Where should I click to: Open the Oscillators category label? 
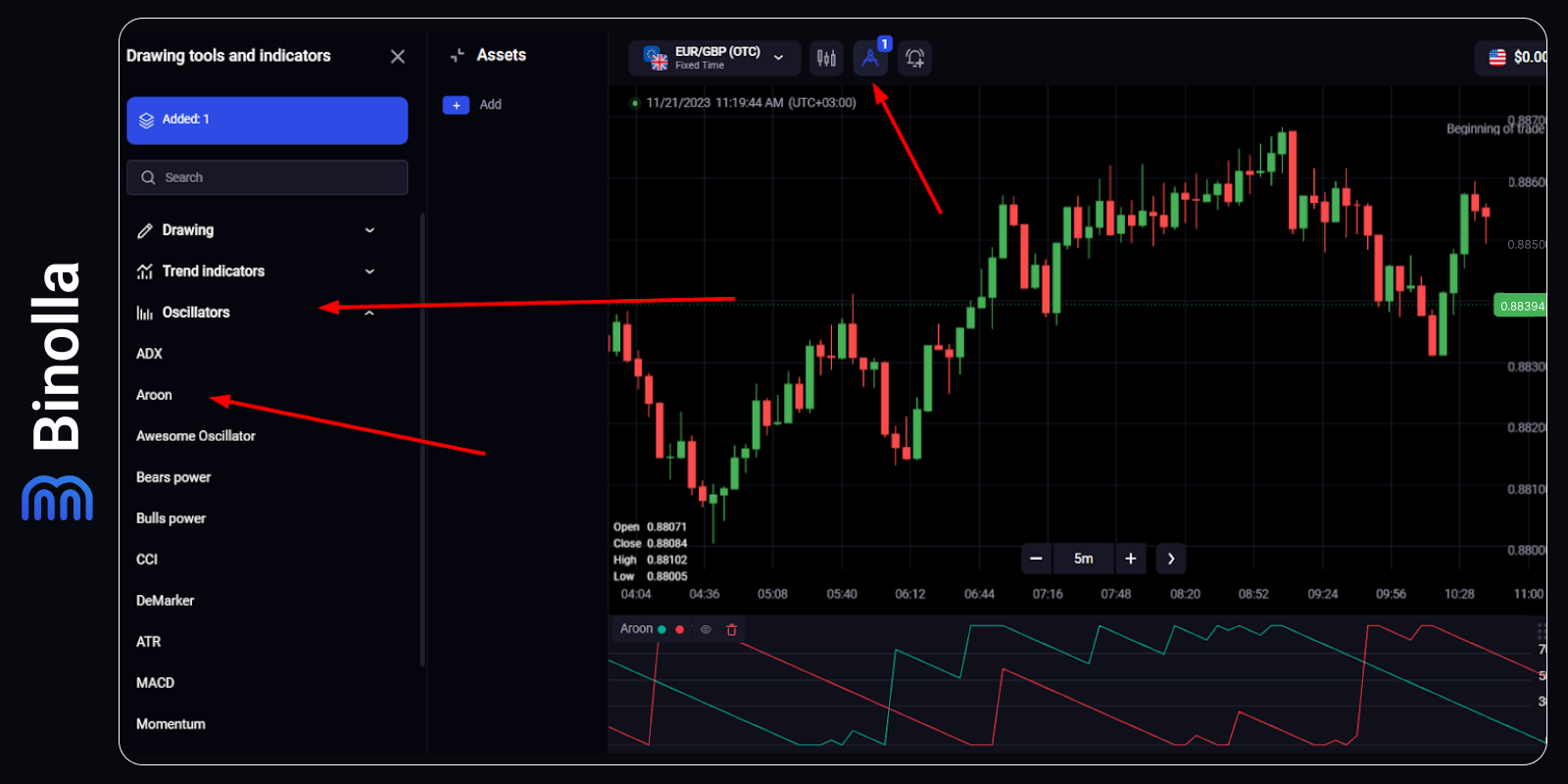point(195,313)
